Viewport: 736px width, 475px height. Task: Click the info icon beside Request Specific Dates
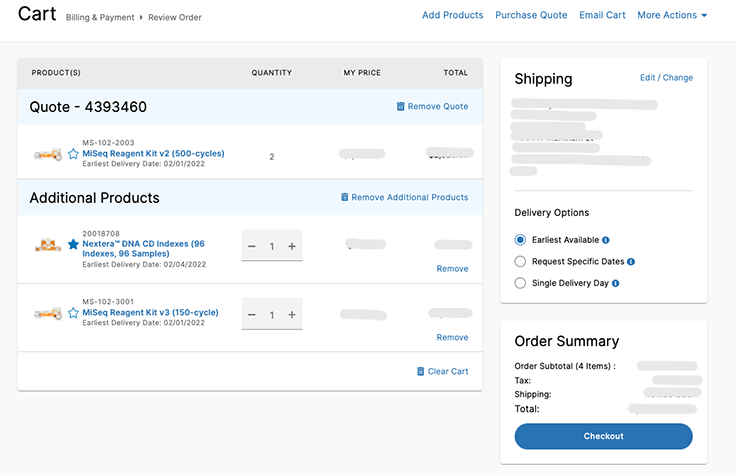coord(631,262)
